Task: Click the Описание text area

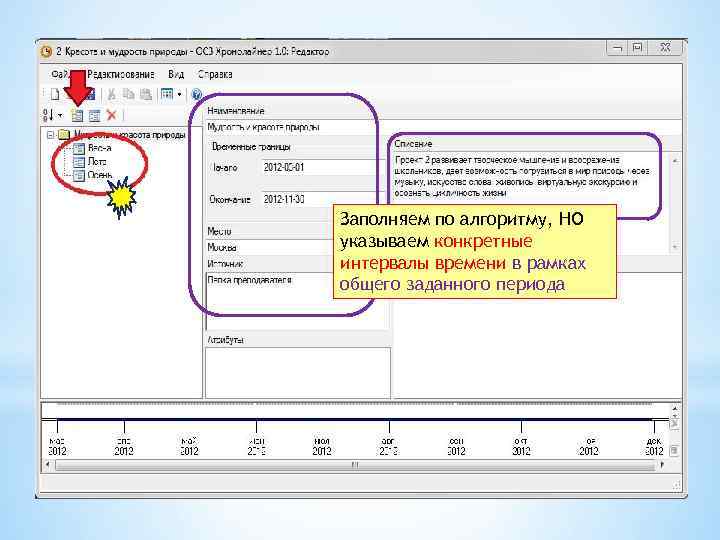Action: click(x=531, y=202)
